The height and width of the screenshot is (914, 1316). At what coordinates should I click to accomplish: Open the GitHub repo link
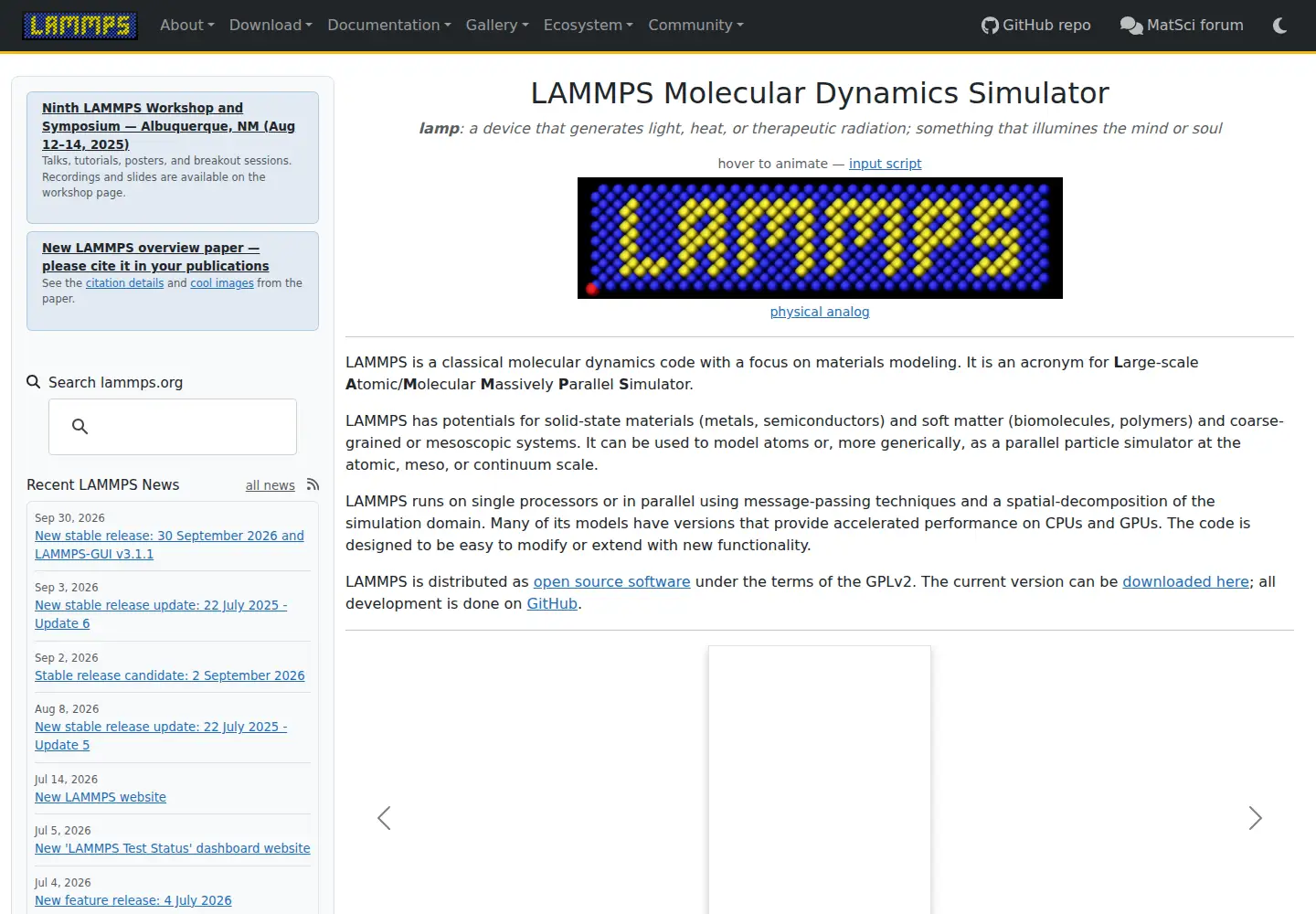1035,26
